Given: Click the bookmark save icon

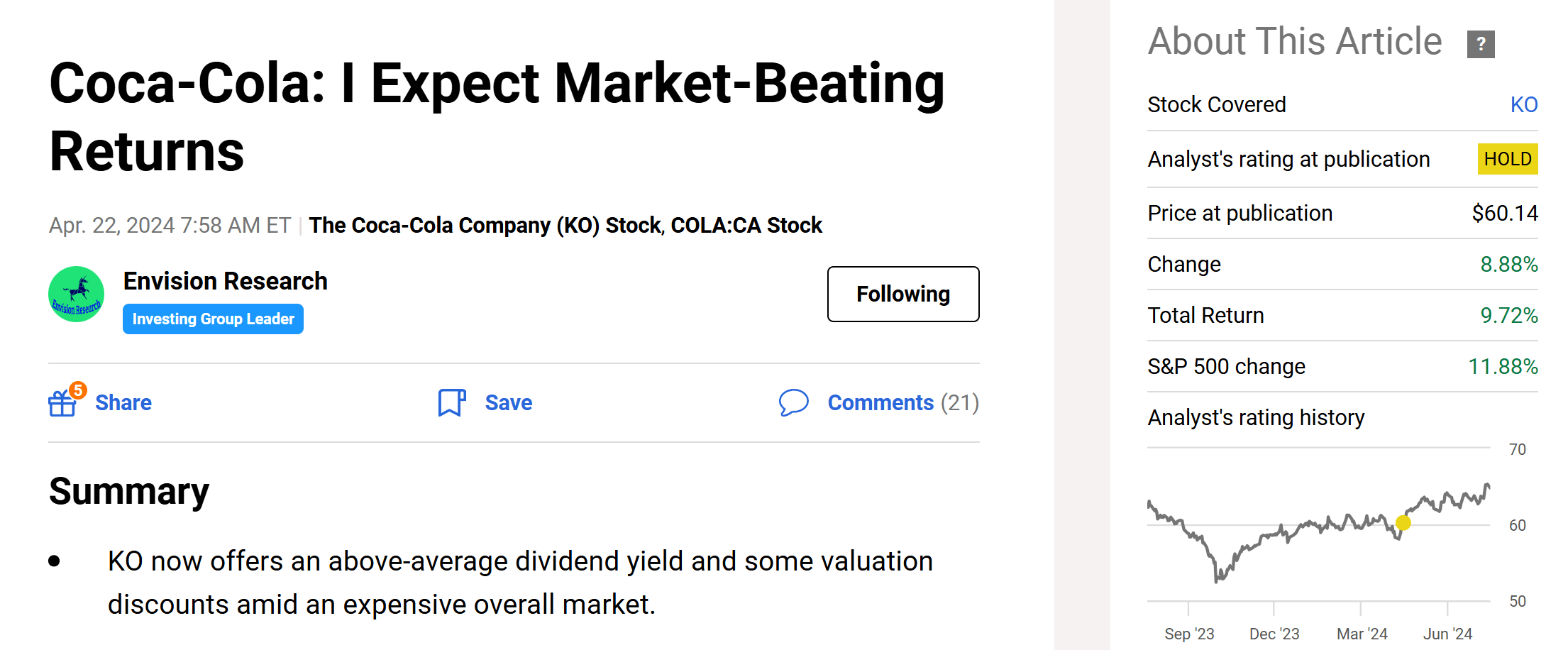Looking at the screenshot, I should coord(451,402).
